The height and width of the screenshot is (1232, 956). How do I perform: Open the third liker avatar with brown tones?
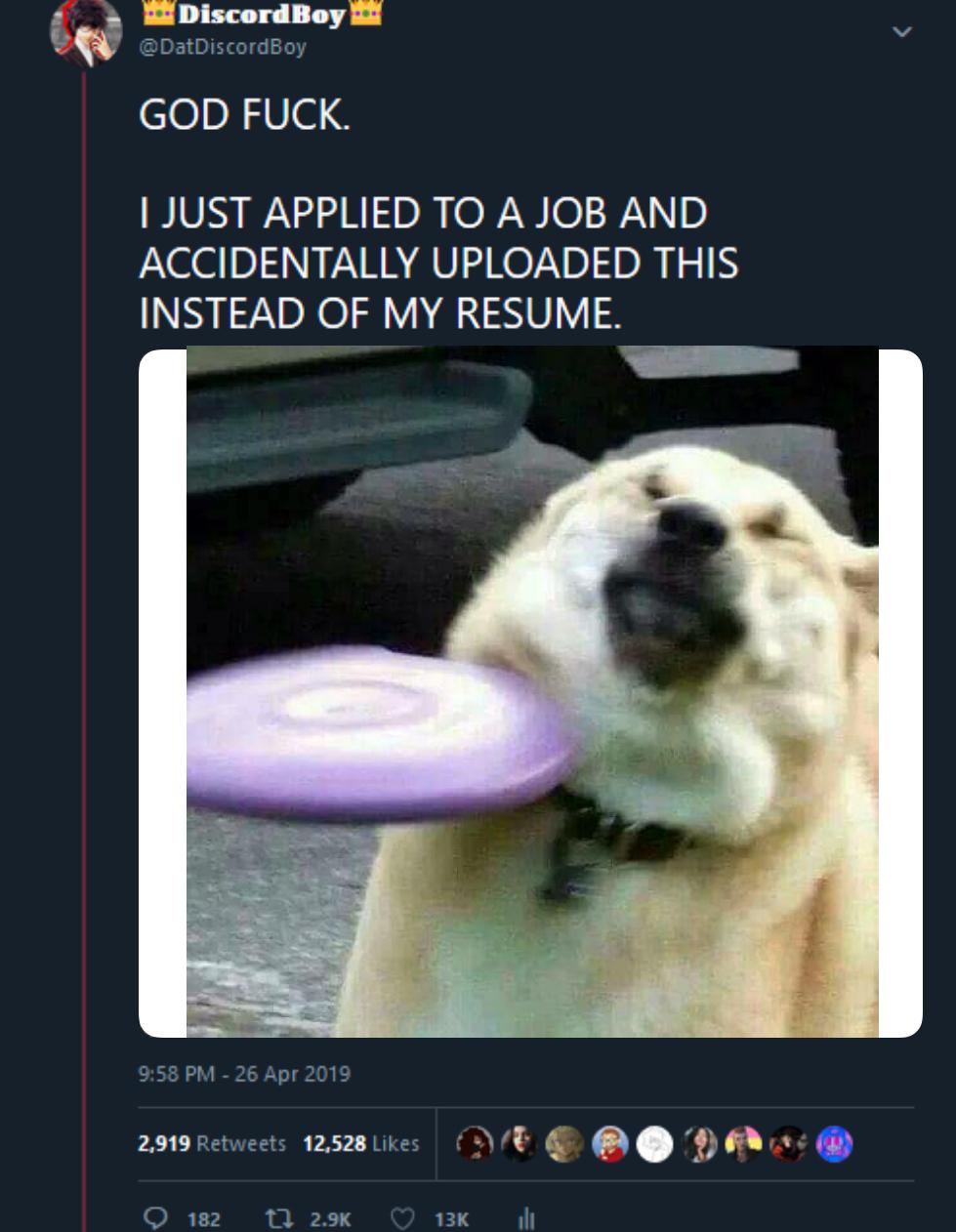[565, 1143]
